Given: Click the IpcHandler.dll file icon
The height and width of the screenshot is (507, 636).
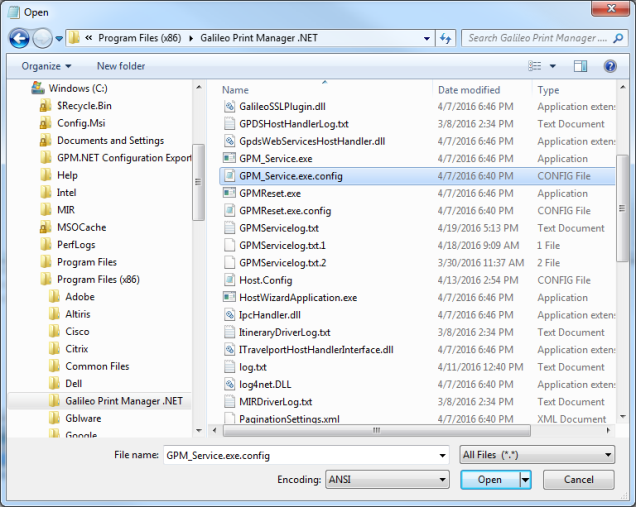Looking at the screenshot, I should point(229,315).
